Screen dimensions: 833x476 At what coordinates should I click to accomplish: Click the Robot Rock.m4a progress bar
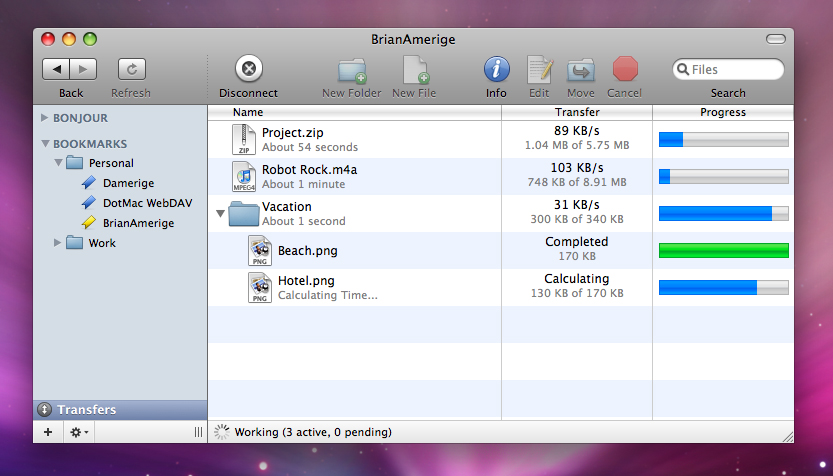(724, 176)
